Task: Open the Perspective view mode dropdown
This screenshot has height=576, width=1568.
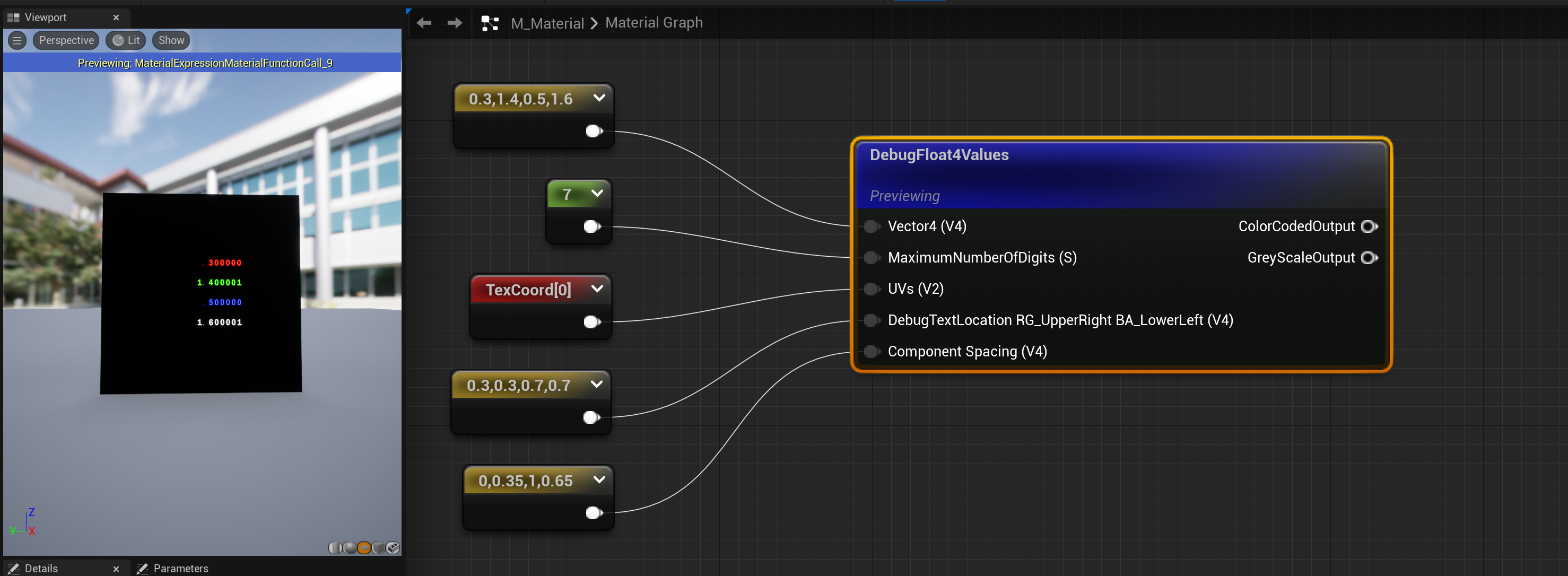Action: coord(66,40)
